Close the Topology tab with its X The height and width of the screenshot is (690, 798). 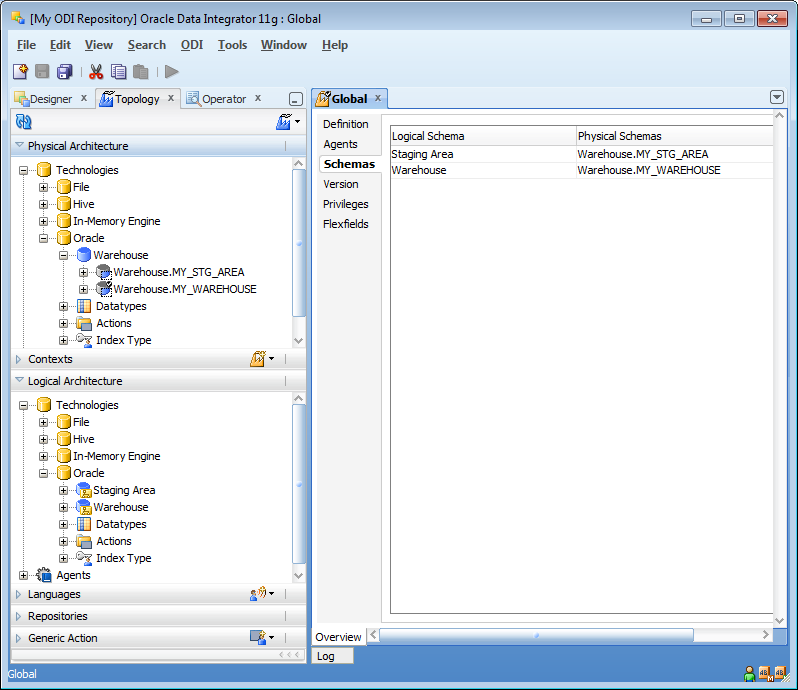171,98
